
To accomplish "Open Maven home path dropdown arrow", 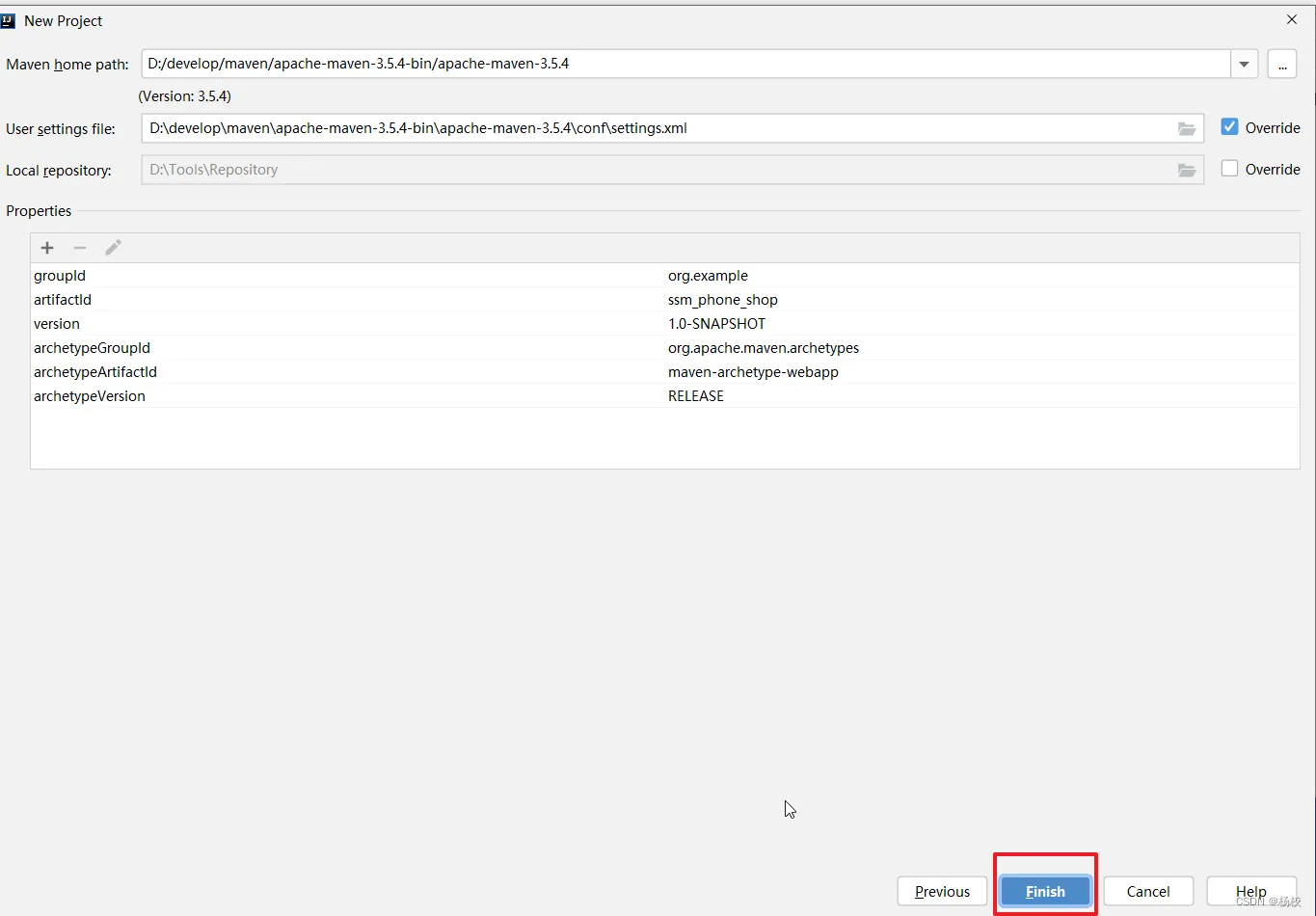I will (1245, 64).
